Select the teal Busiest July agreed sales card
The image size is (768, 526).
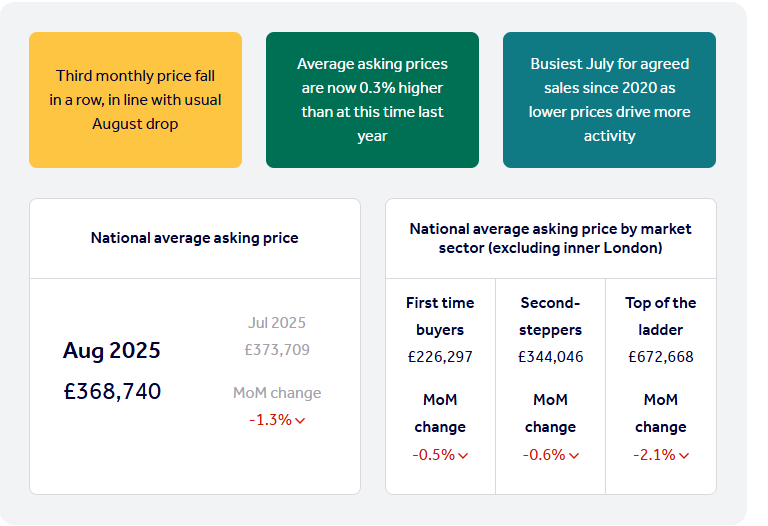click(x=609, y=100)
